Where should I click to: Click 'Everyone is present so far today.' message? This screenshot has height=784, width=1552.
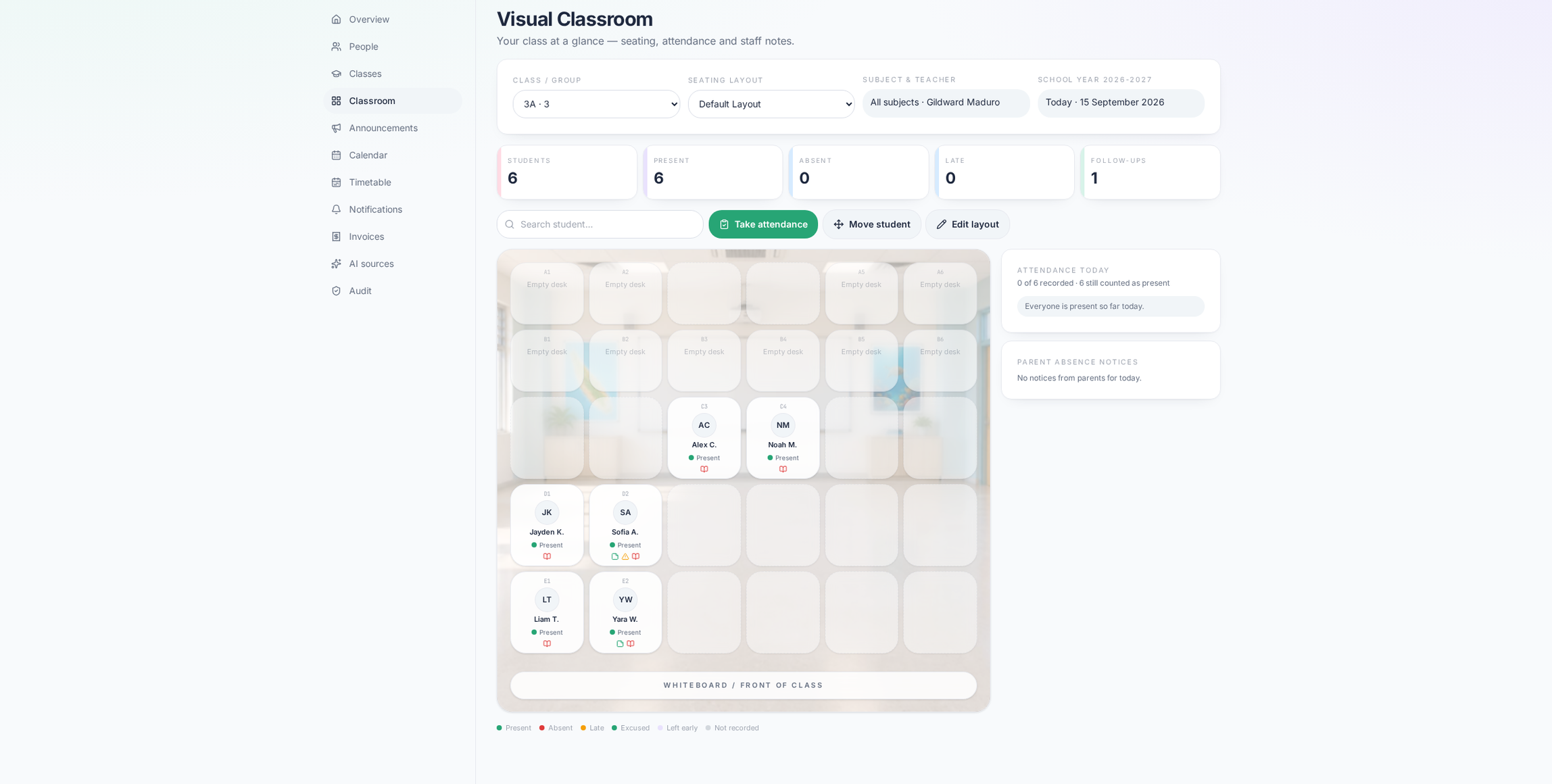pyautogui.click(x=1110, y=306)
